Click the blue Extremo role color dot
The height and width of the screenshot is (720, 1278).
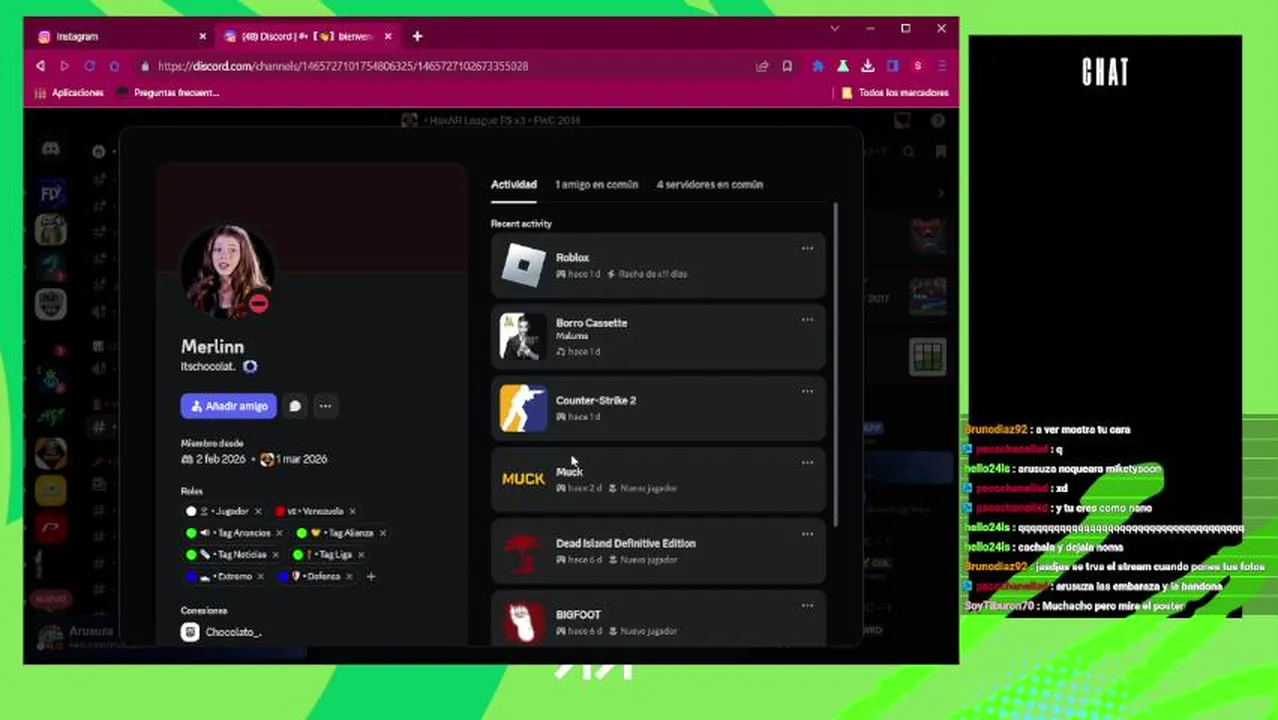[x=191, y=576]
